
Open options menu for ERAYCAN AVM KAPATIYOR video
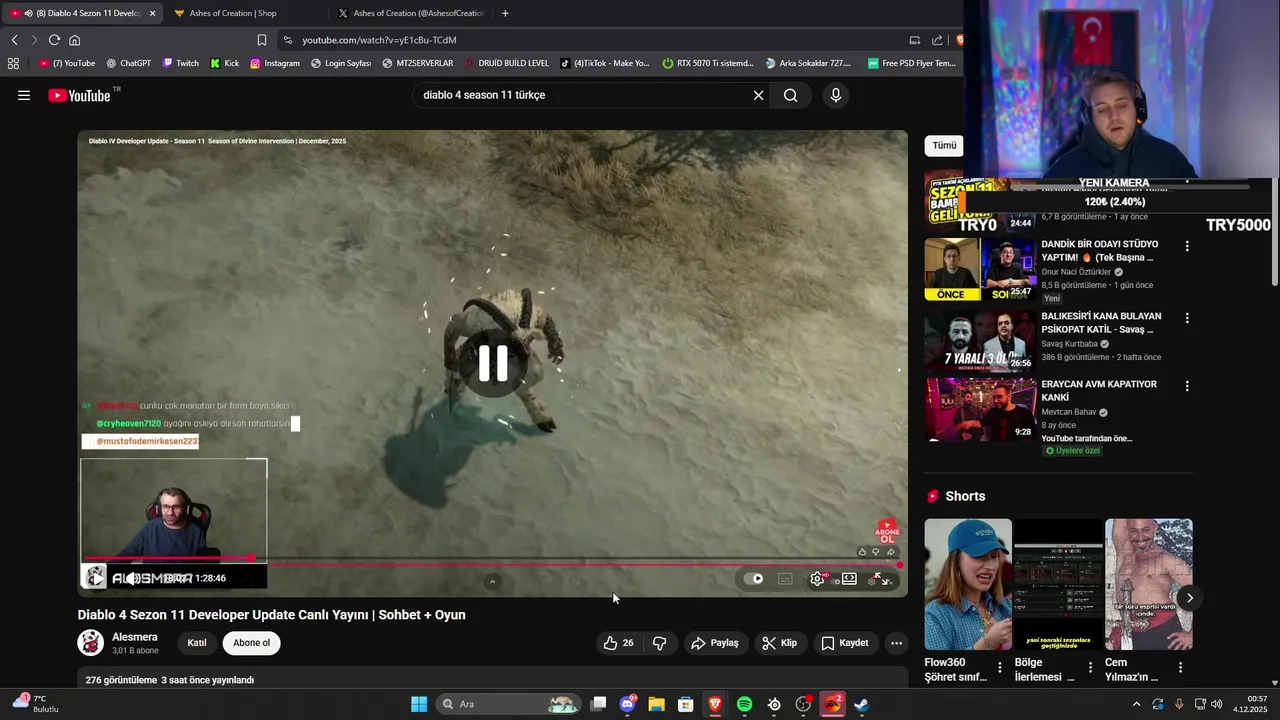pyautogui.click(x=1187, y=386)
